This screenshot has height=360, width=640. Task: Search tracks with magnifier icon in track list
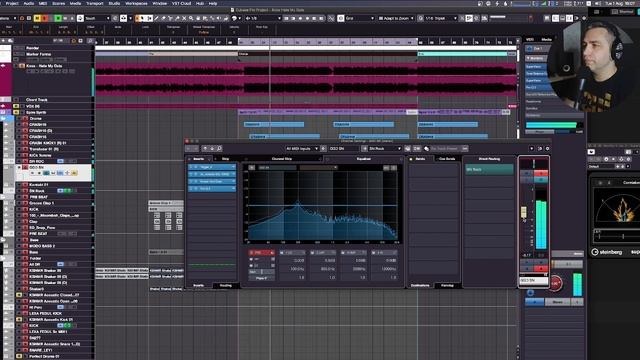click(x=90, y=41)
